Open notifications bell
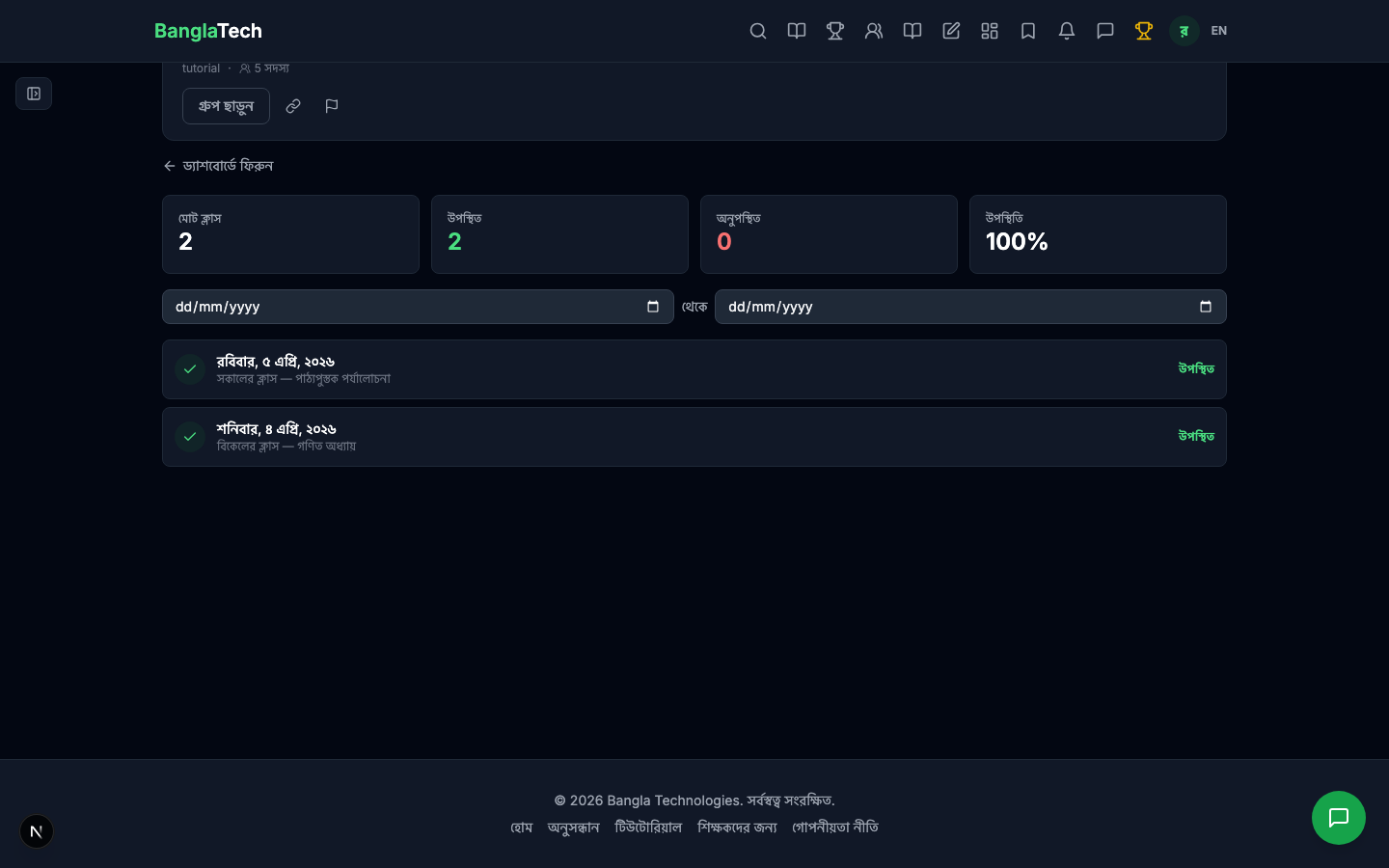This screenshot has height=868, width=1389. click(1067, 31)
